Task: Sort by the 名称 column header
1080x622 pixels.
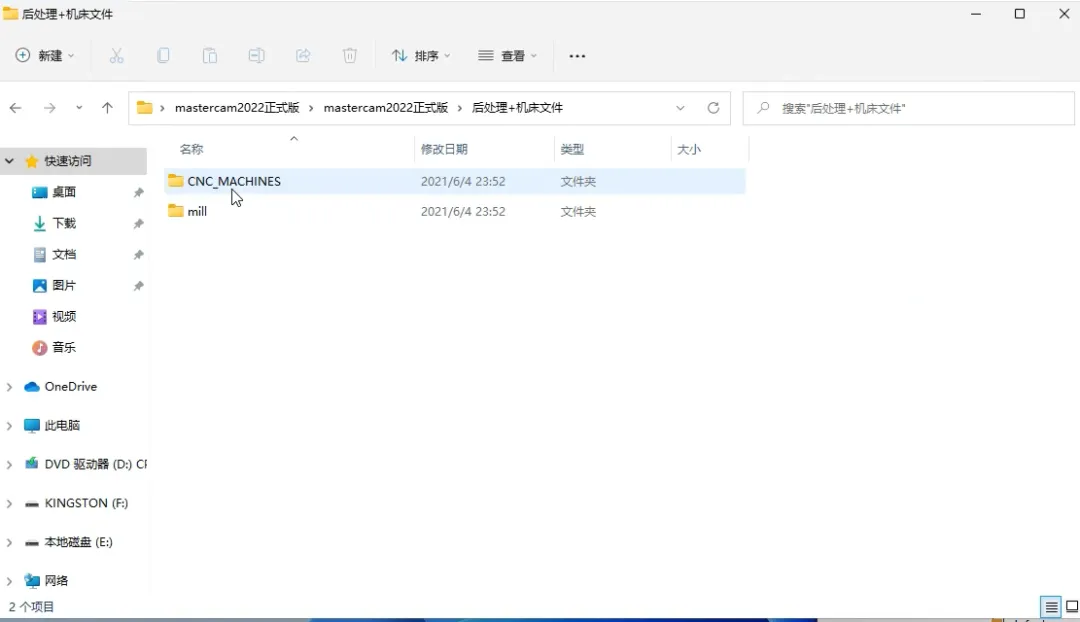Action: 191,149
